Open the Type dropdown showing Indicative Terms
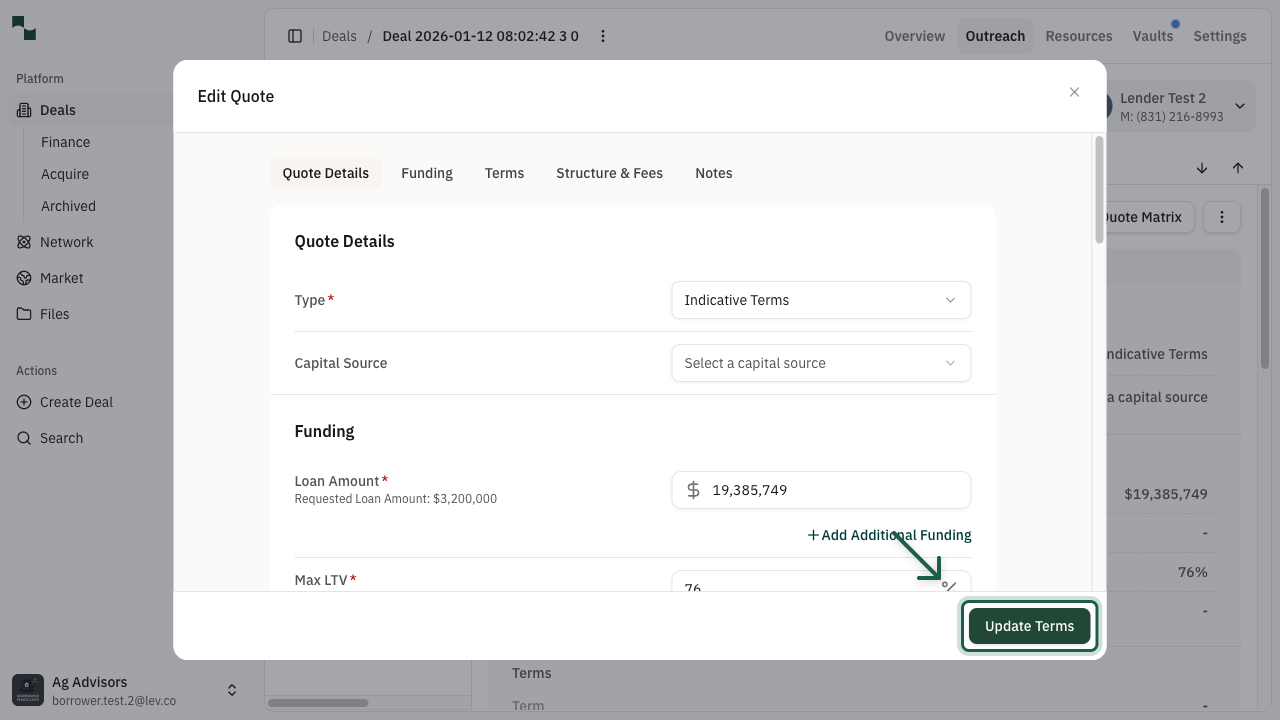This screenshot has width=1280, height=720. [x=820, y=300]
